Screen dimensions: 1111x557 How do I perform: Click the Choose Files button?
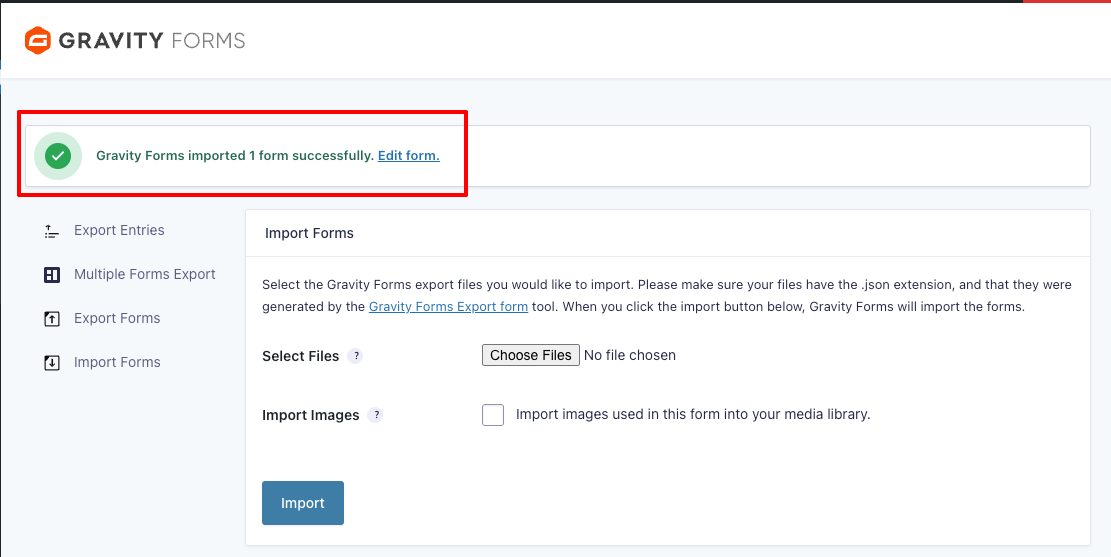tap(531, 355)
